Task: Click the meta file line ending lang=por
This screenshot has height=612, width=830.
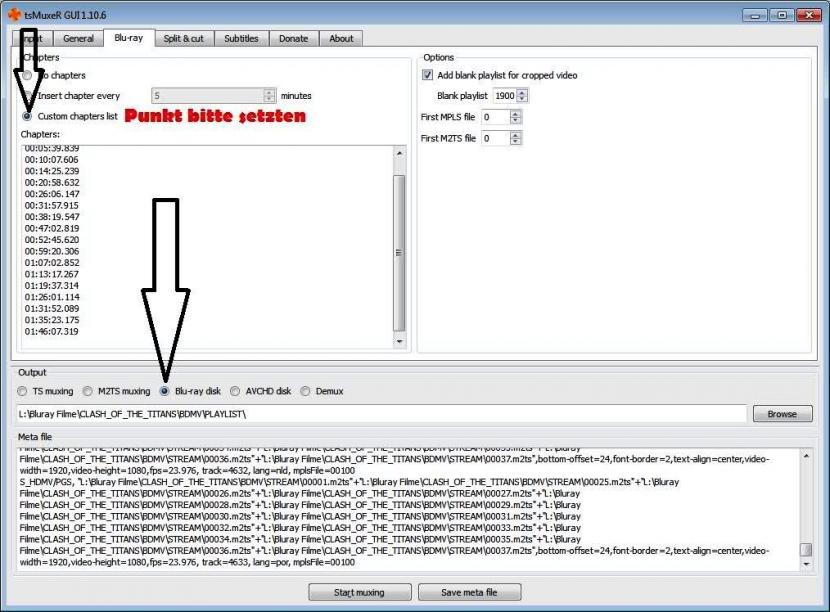Action: coord(187,562)
